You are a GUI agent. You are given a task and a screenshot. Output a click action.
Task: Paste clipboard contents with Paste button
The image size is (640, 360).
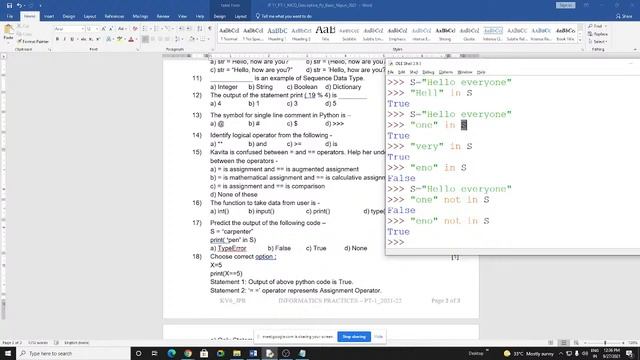click(x=8, y=33)
